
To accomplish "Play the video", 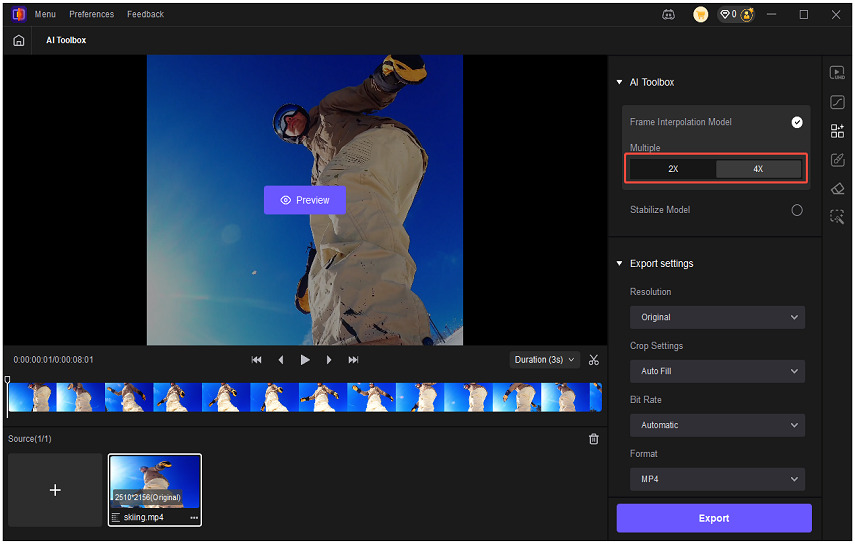I will [305, 360].
